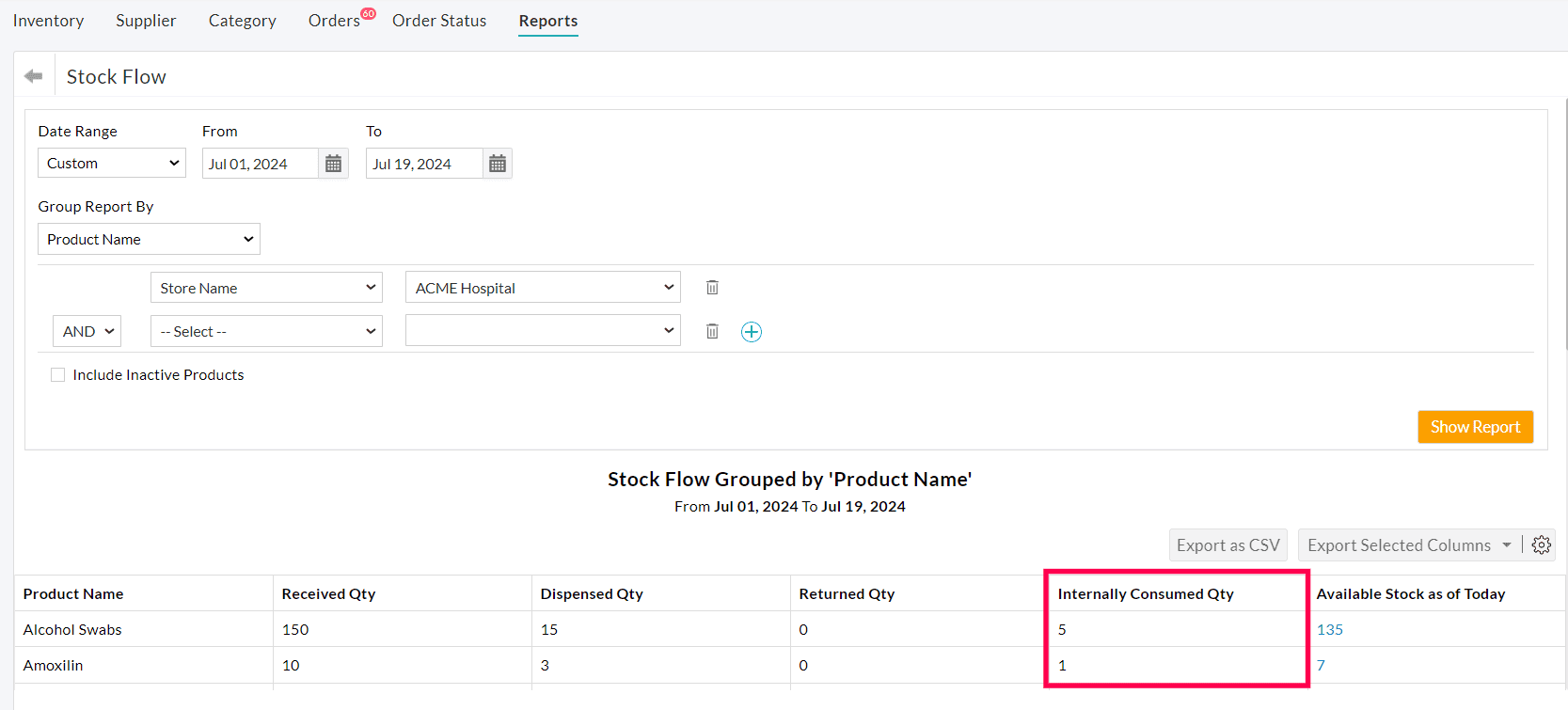
Task: Switch to the Inventory tab
Action: pyautogui.click(x=48, y=21)
